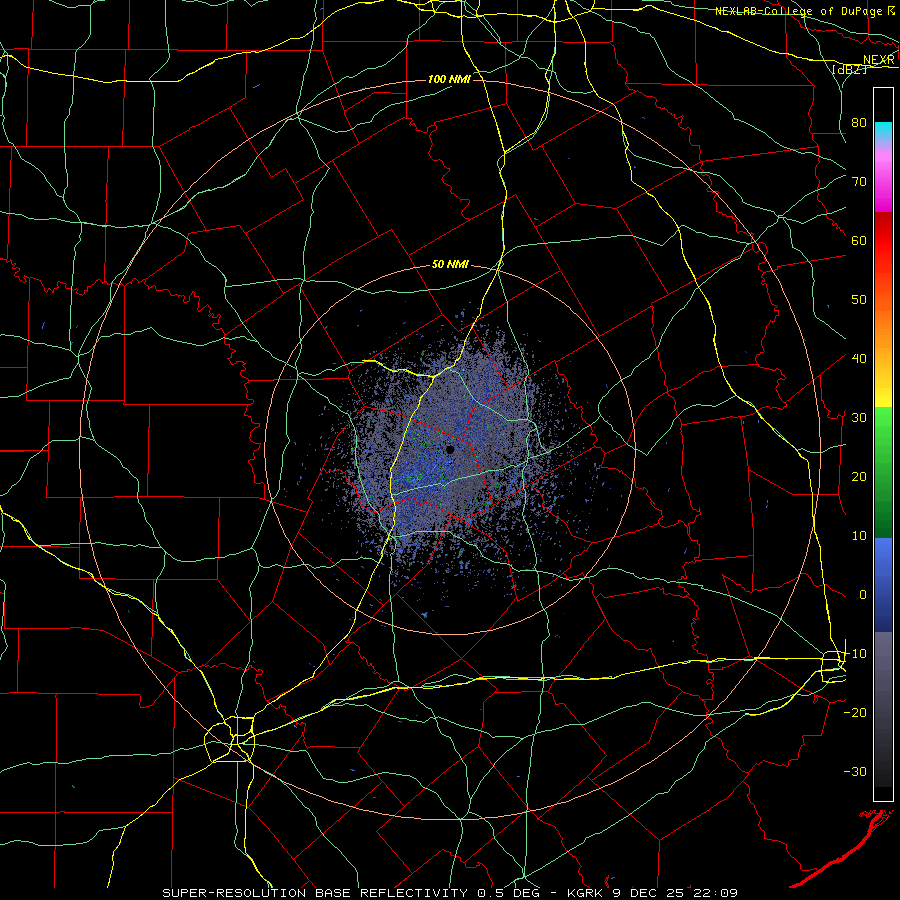Click the 80 dBZ legend label
900x900 pixels.
(859, 123)
